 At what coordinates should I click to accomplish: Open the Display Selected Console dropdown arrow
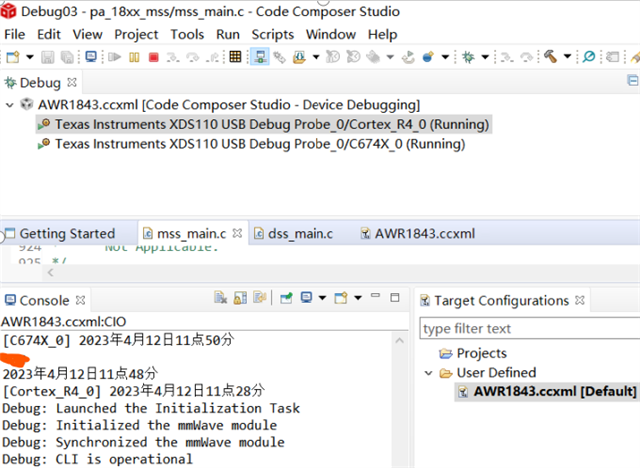click(322, 298)
